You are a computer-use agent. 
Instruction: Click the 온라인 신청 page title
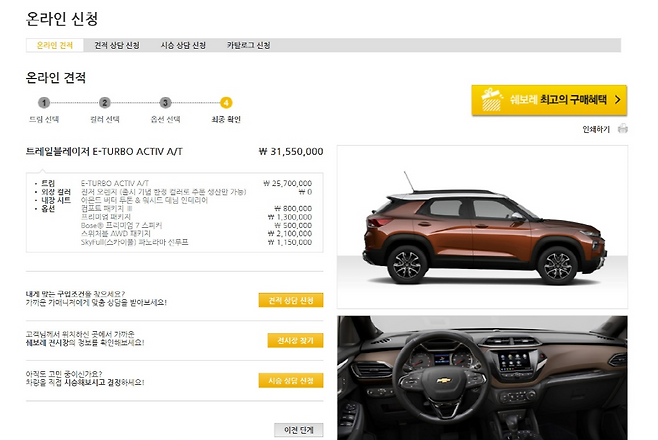[62, 18]
